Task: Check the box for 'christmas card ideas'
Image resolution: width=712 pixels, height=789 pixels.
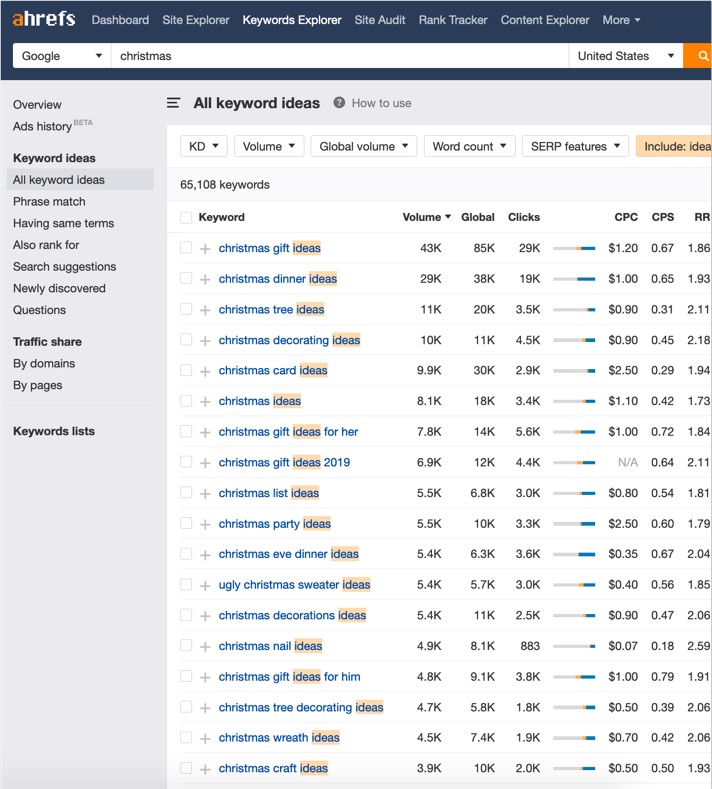Action: click(186, 370)
